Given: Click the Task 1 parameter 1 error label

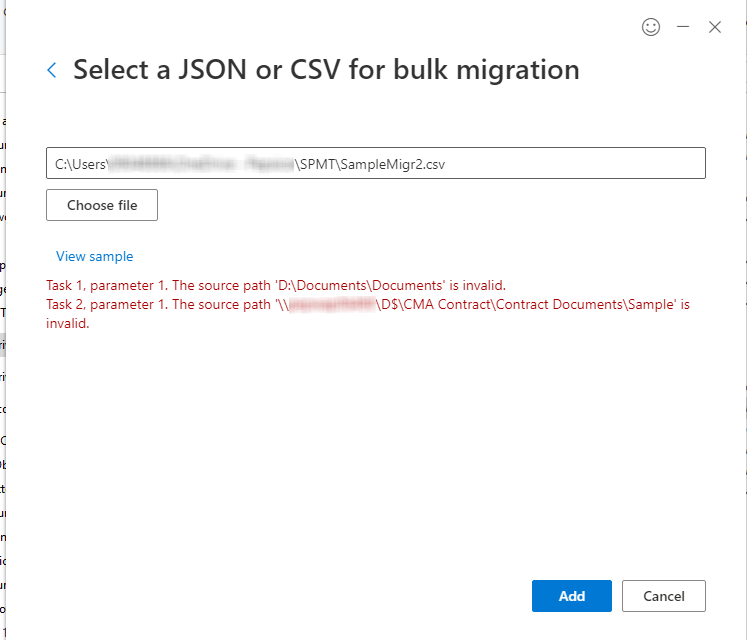Looking at the screenshot, I should pos(104,286).
